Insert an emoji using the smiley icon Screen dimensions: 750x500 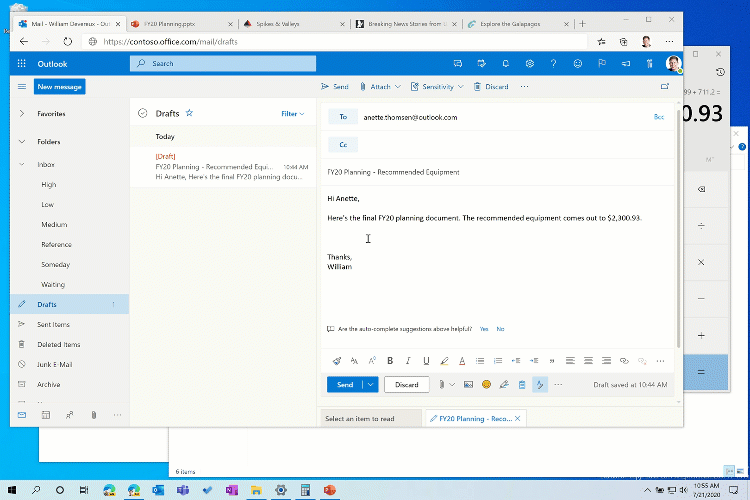[x=486, y=384]
